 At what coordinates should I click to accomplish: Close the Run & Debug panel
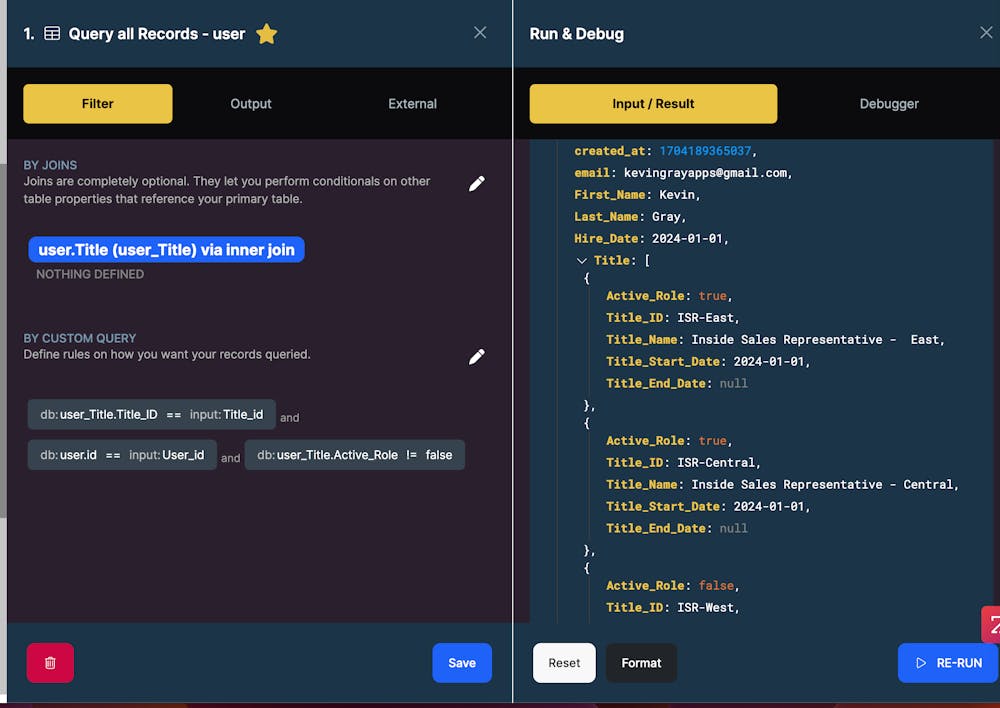point(986,33)
